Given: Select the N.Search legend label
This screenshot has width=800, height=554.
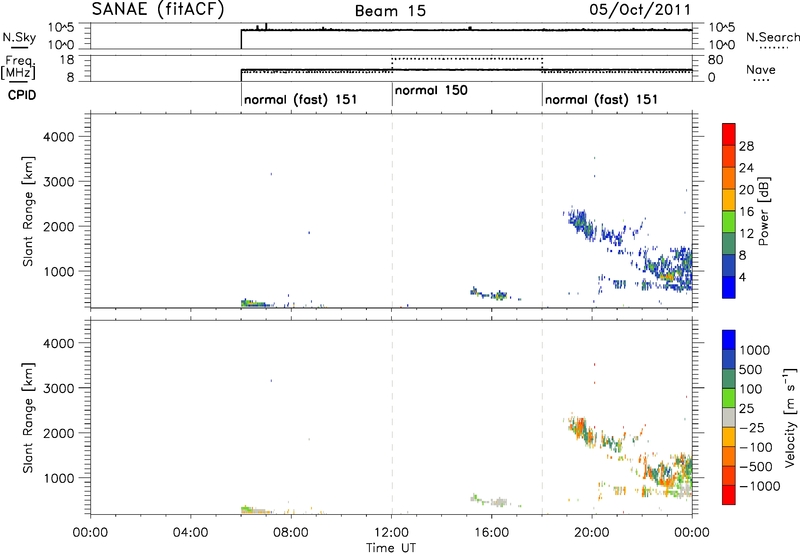Looking at the screenshot, I should pos(772,37).
